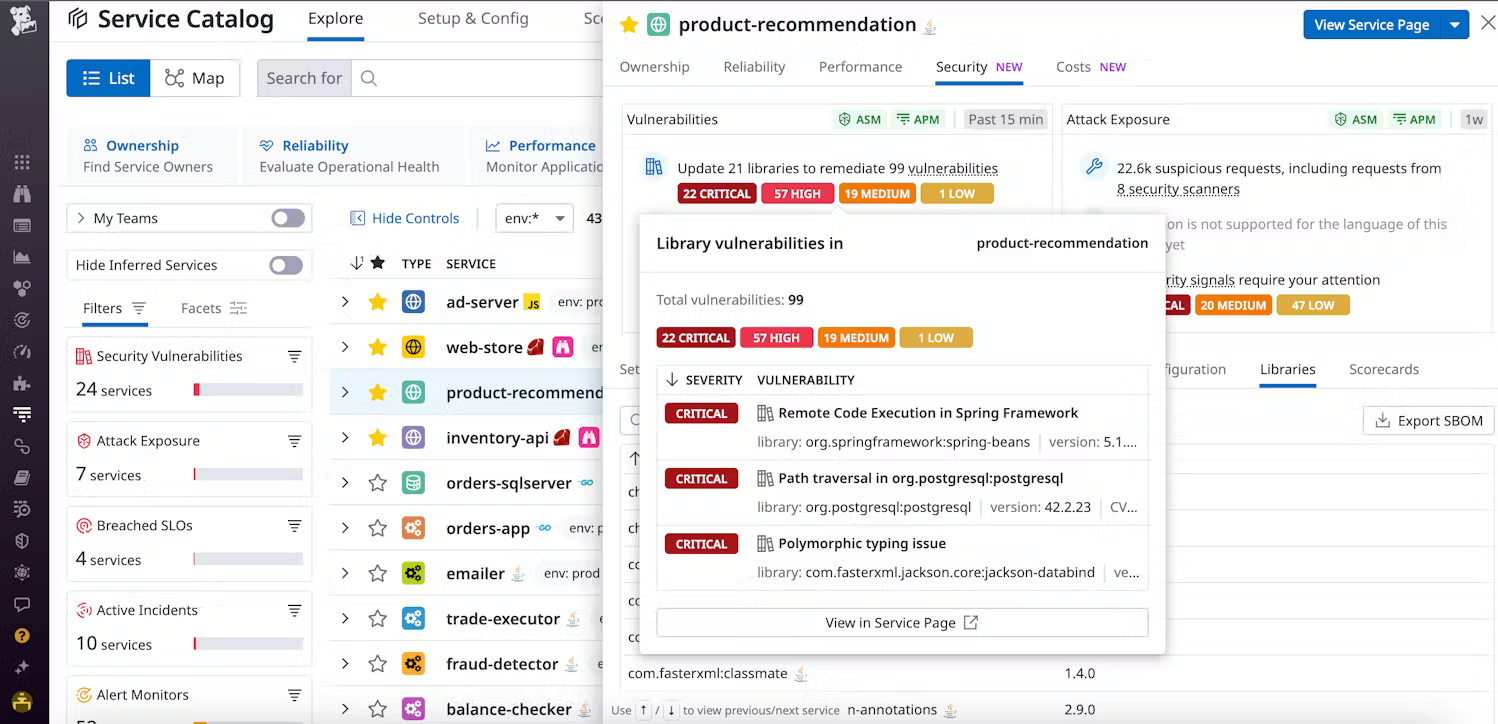Image resolution: width=1498 pixels, height=724 pixels.
Task: Click the View Service Page button
Action: point(1372,25)
